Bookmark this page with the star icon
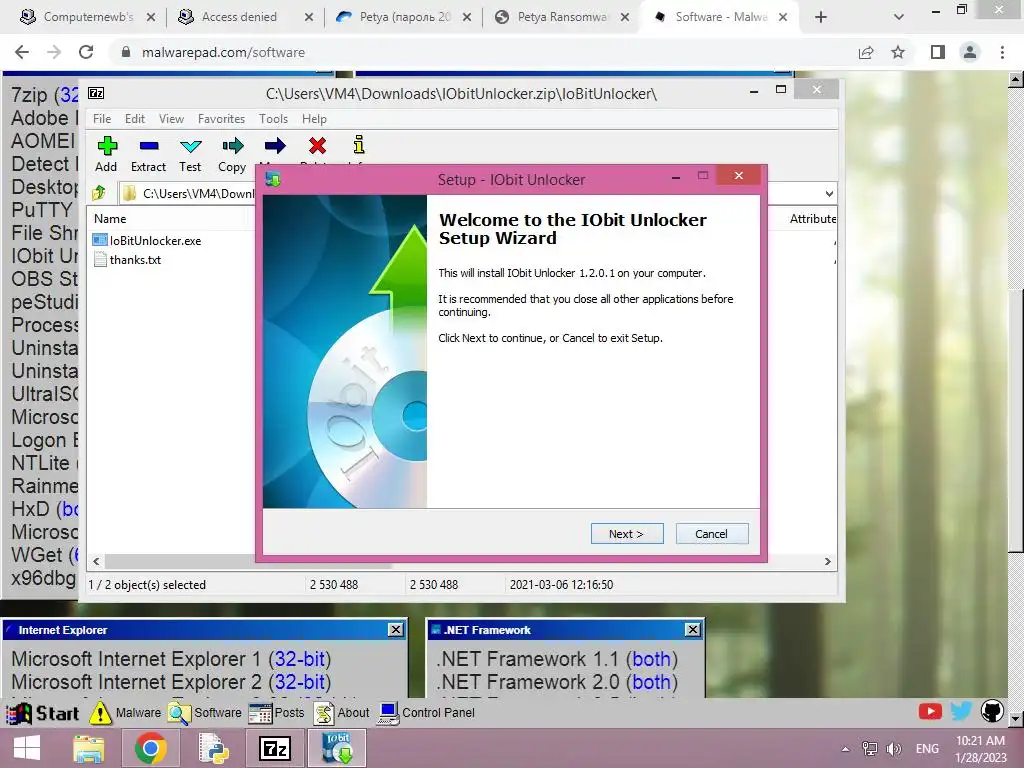This screenshot has width=1024, height=768. pyautogui.click(x=898, y=52)
